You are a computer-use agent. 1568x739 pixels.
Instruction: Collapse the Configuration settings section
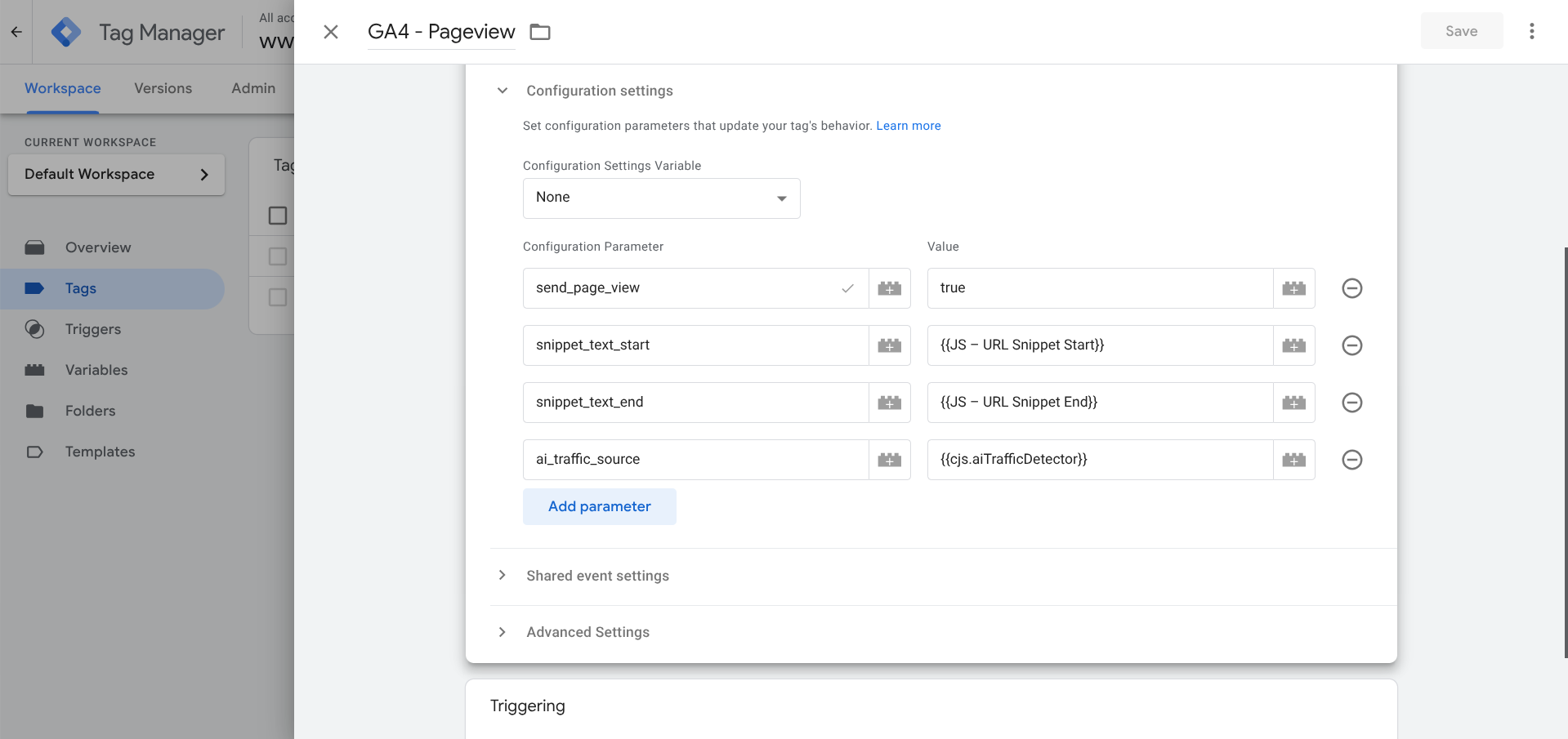pyautogui.click(x=503, y=91)
